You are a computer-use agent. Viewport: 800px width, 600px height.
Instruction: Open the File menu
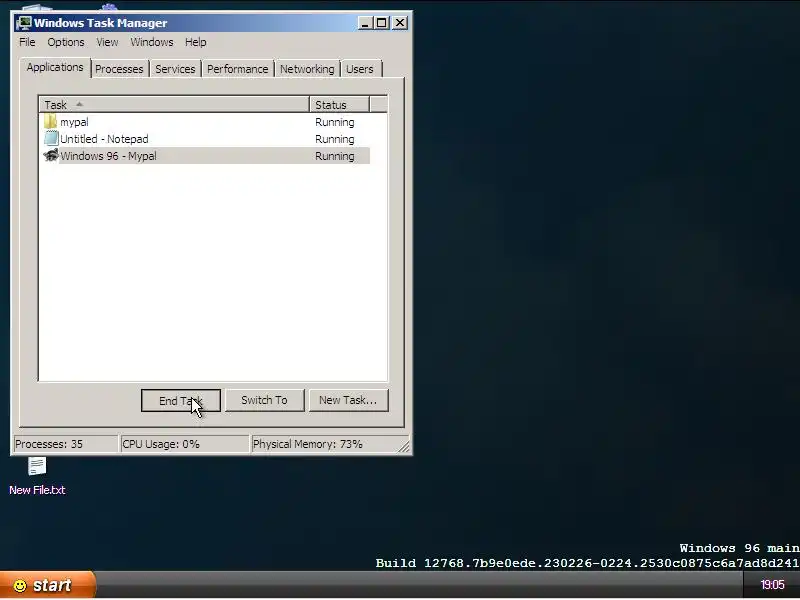(27, 42)
